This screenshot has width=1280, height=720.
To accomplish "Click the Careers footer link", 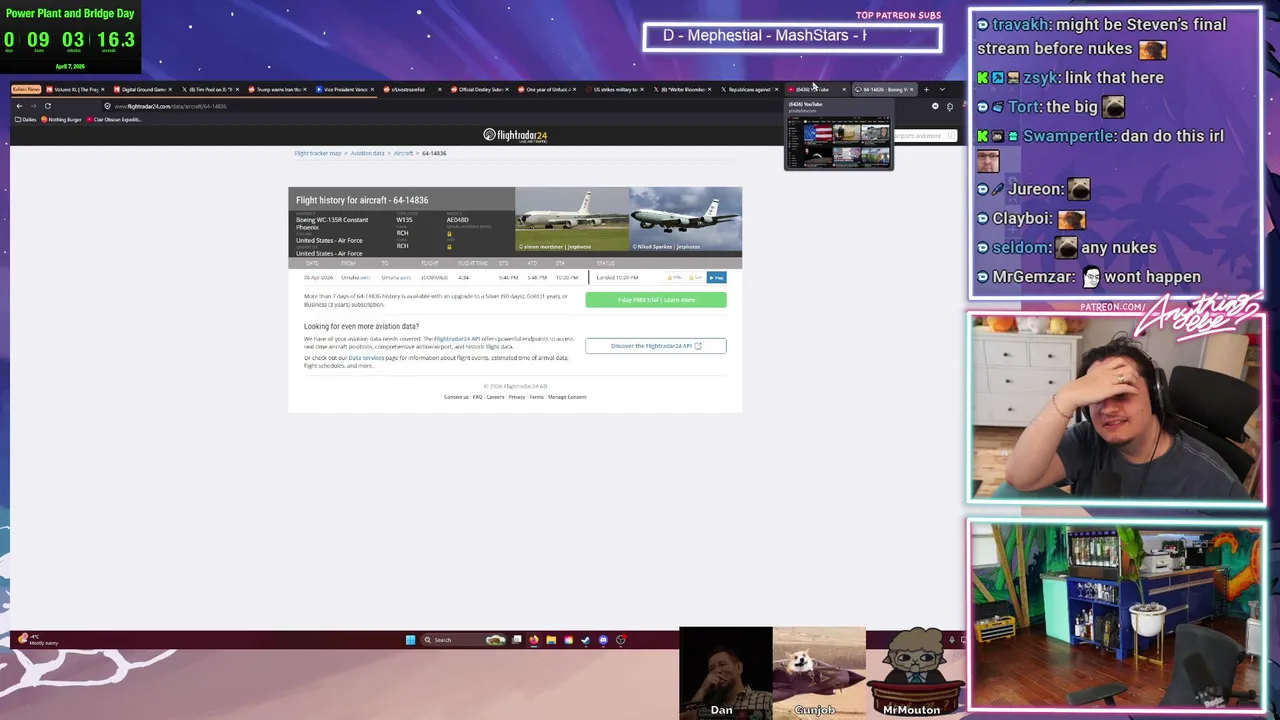I will tap(495, 397).
